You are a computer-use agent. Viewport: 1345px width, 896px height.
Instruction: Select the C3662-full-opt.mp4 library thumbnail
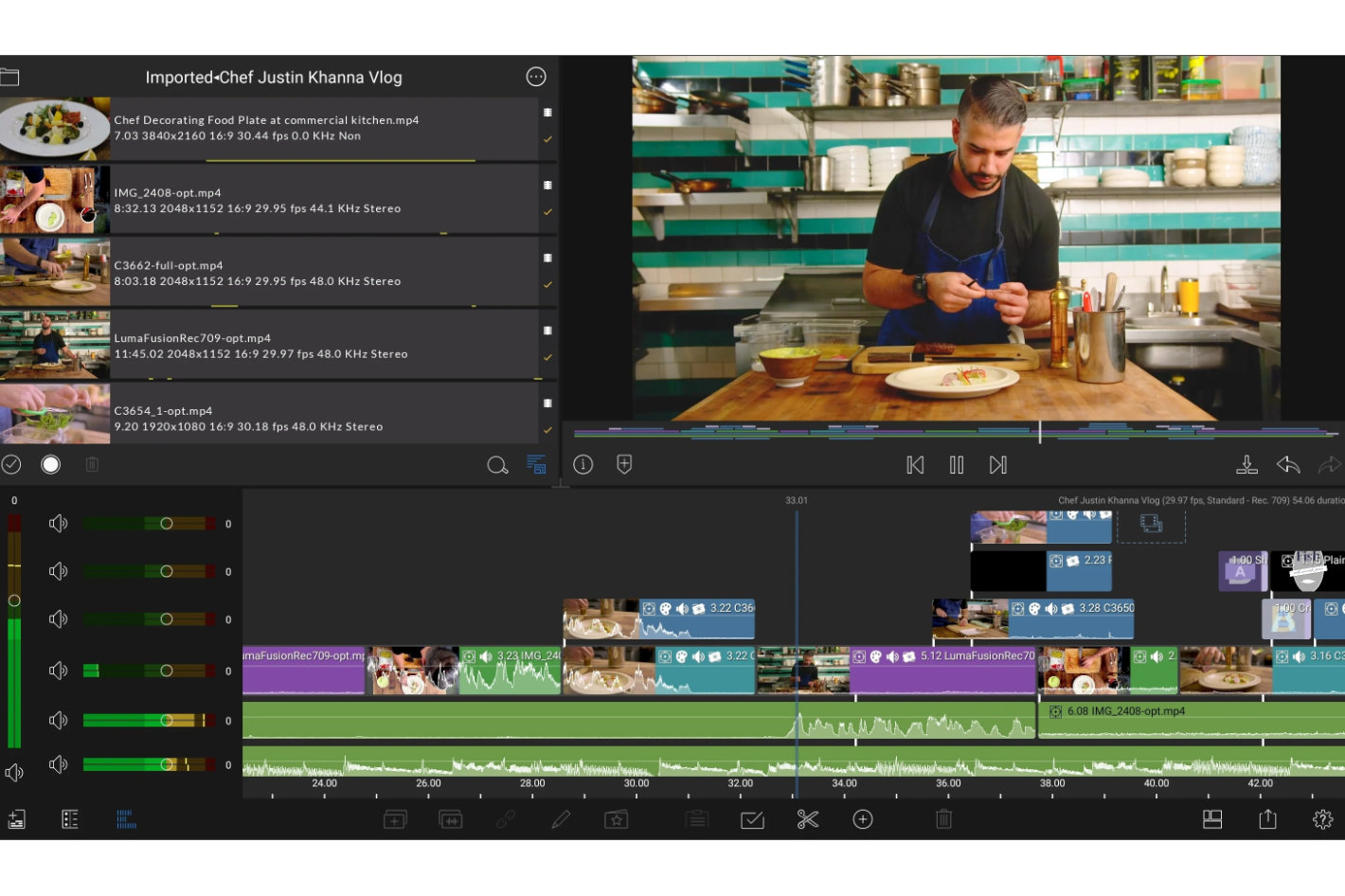pyautogui.click(x=55, y=272)
